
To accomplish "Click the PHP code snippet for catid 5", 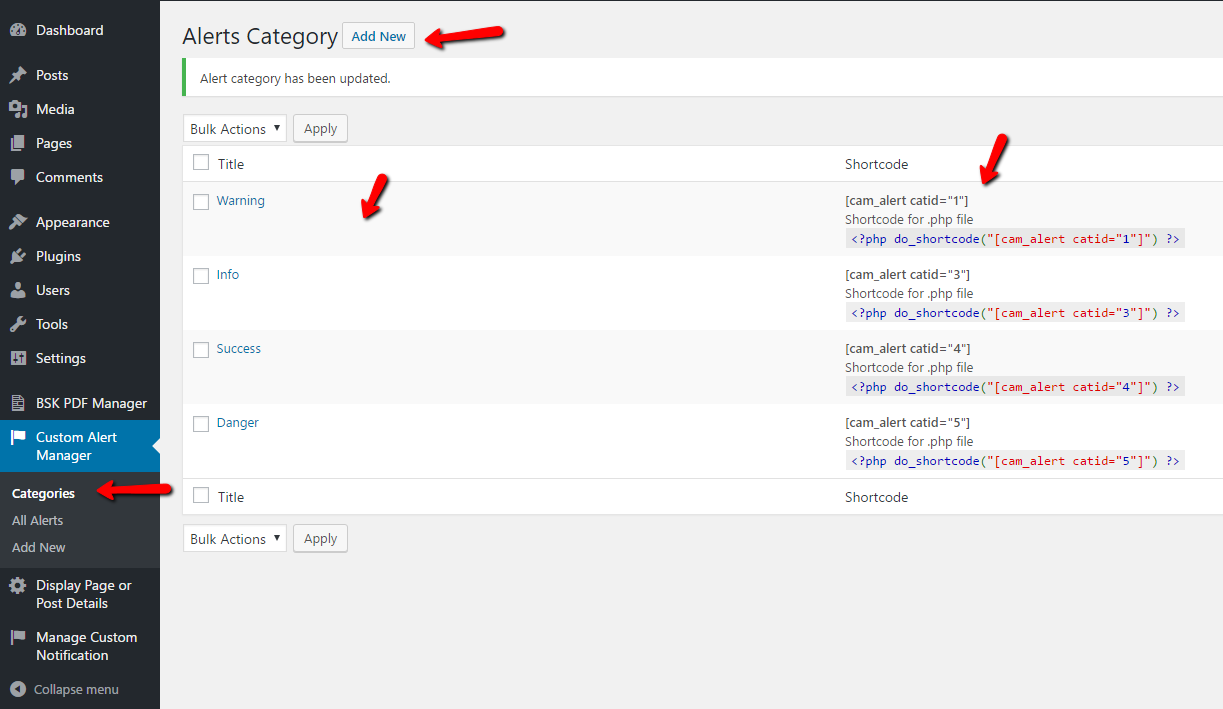I will (1015, 461).
